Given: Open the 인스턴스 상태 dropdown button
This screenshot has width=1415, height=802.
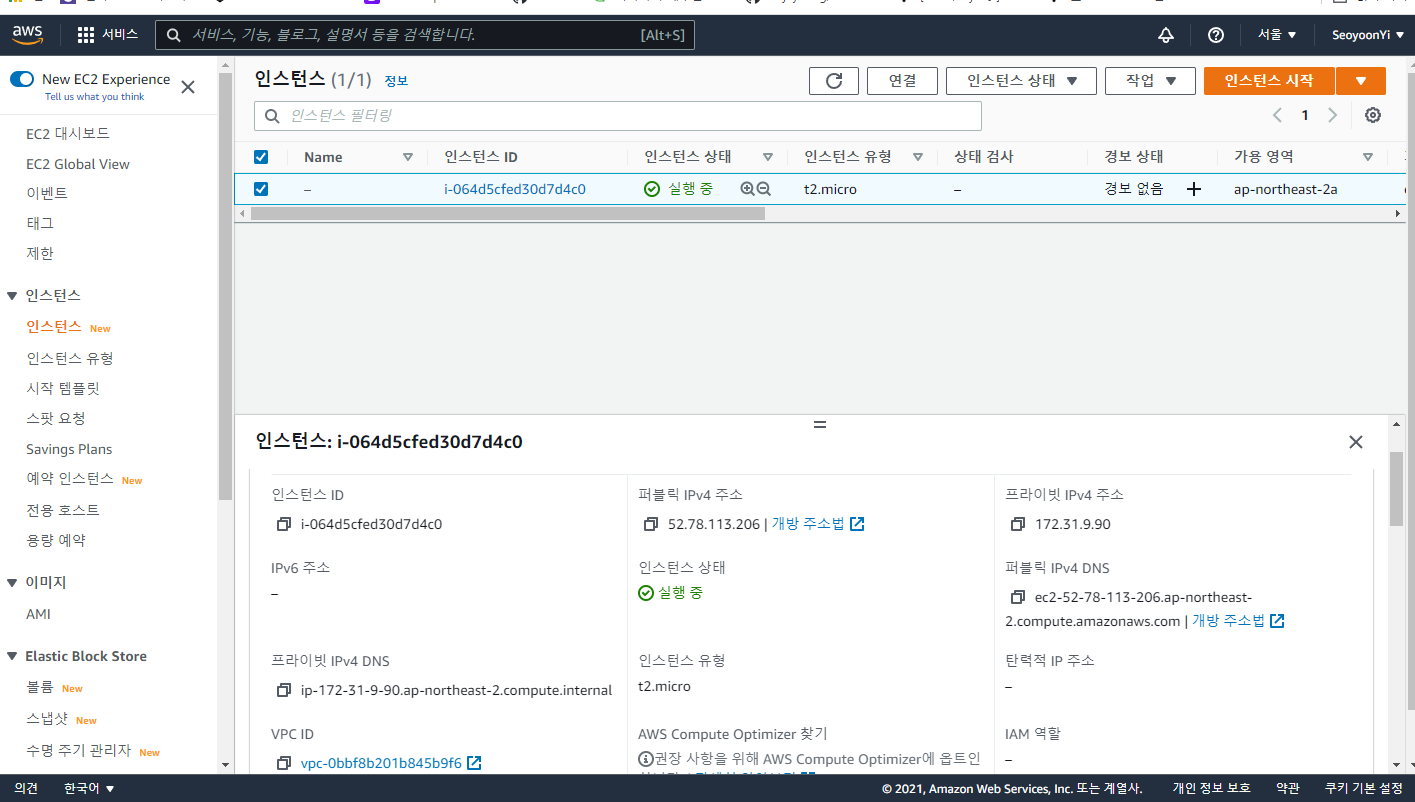Looking at the screenshot, I should pyautogui.click(x=1021, y=81).
